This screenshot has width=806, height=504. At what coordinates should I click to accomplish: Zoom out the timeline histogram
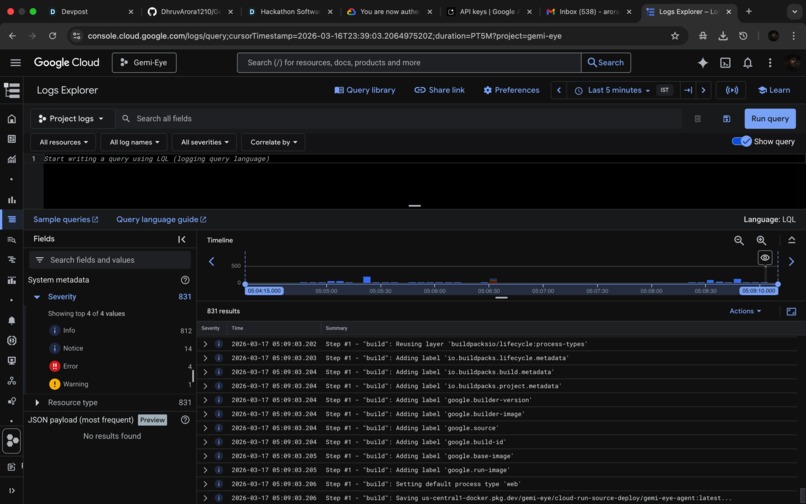(739, 240)
